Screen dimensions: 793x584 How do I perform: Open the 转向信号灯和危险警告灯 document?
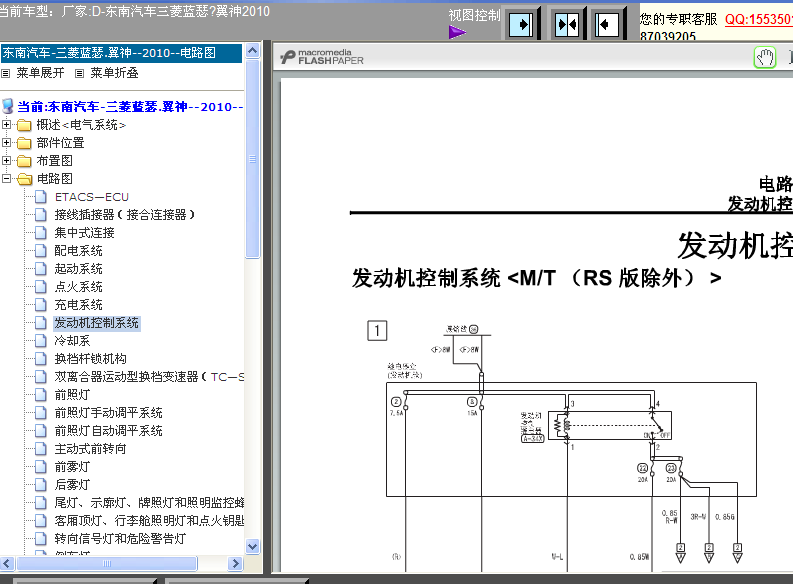(x=120, y=538)
